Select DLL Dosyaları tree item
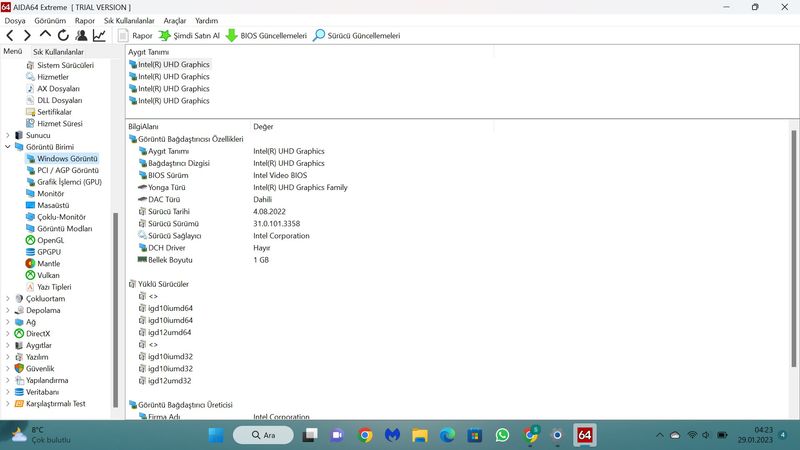The image size is (800, 450). (54, 101)
